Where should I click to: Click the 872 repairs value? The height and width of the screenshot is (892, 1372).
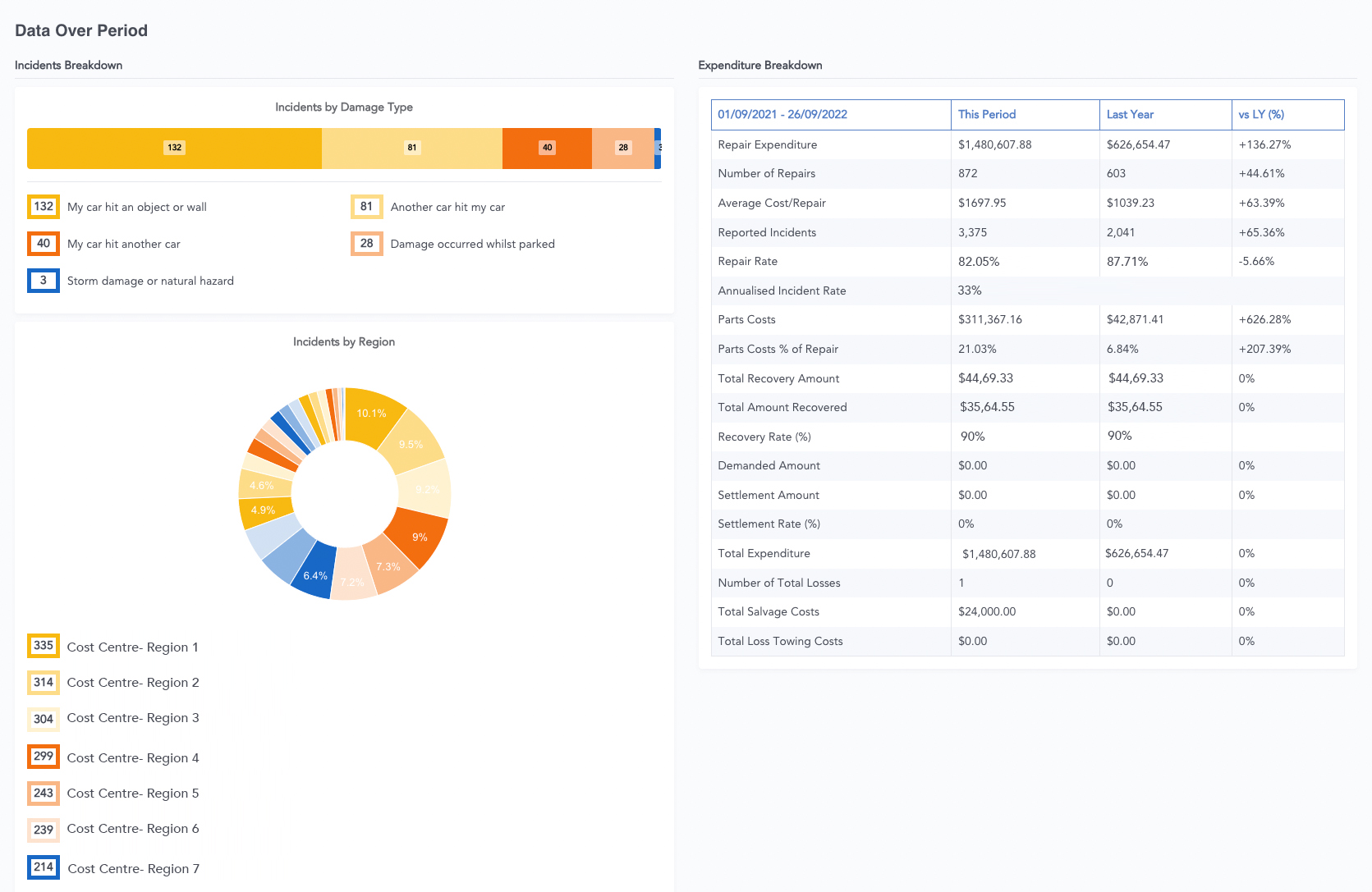point(968,173)
